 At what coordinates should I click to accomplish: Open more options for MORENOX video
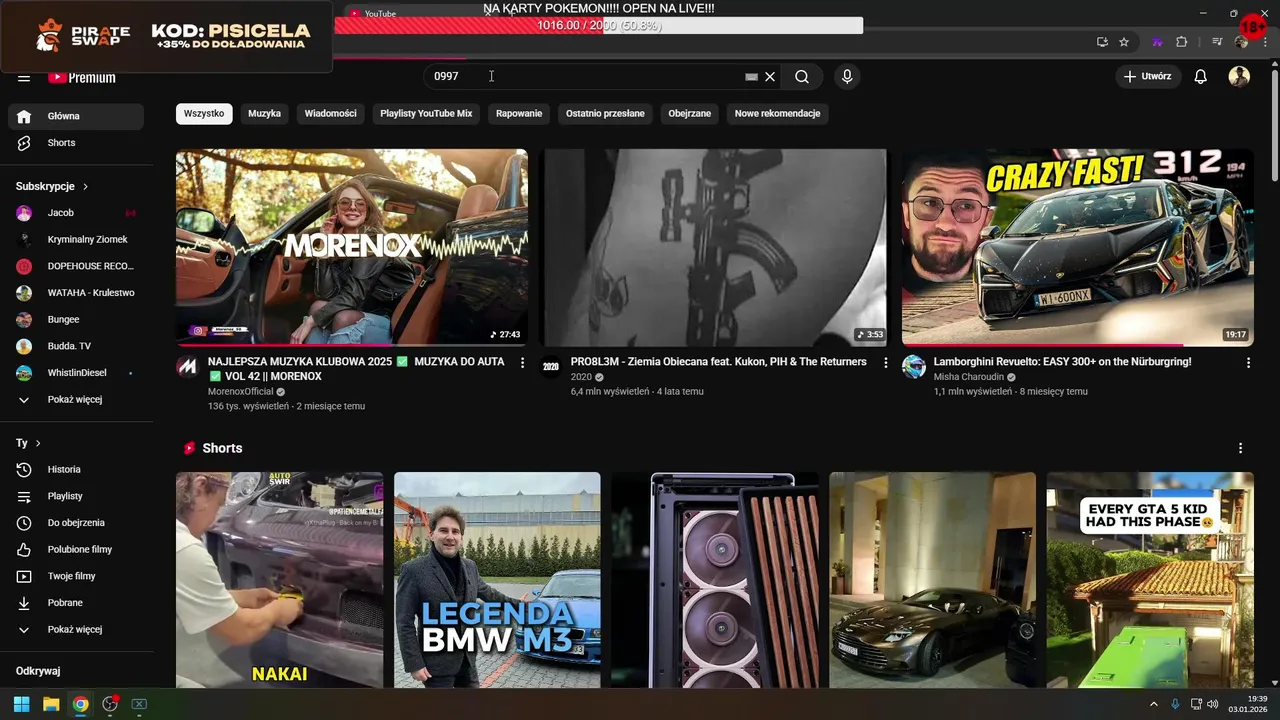pyautogui.click(x=522, y=363)
